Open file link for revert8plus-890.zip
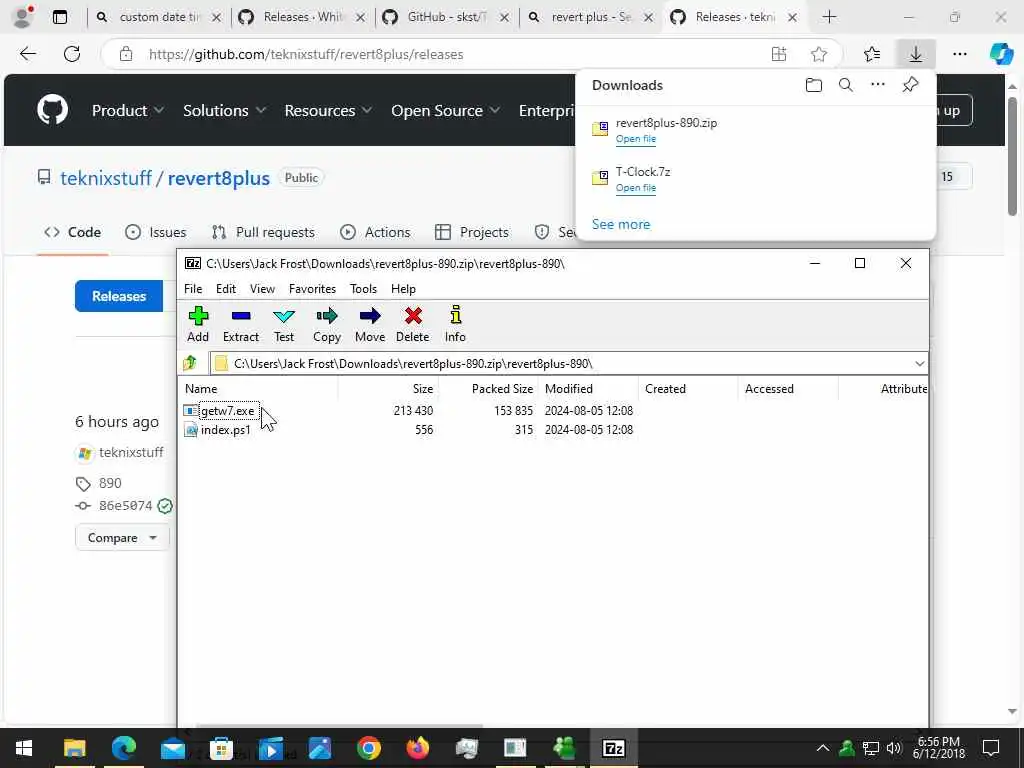Viewport: 1024px width, 768px height. point(635,138)
